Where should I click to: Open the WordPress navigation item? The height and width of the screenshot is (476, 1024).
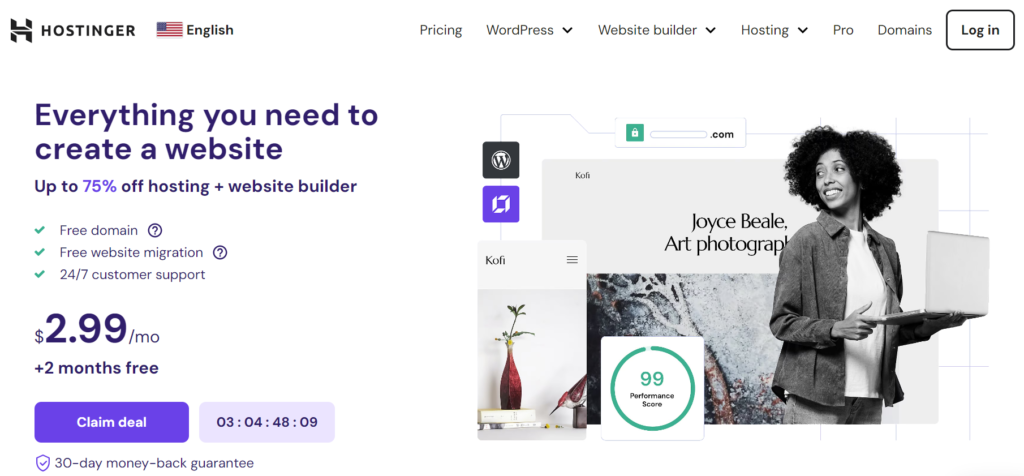(520, 30)
